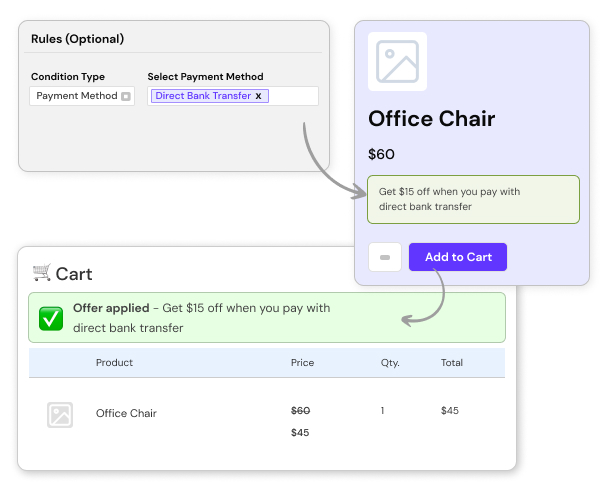Click the cart item thumbnail image
Viewport: 610px width, 500px height.
60,414
